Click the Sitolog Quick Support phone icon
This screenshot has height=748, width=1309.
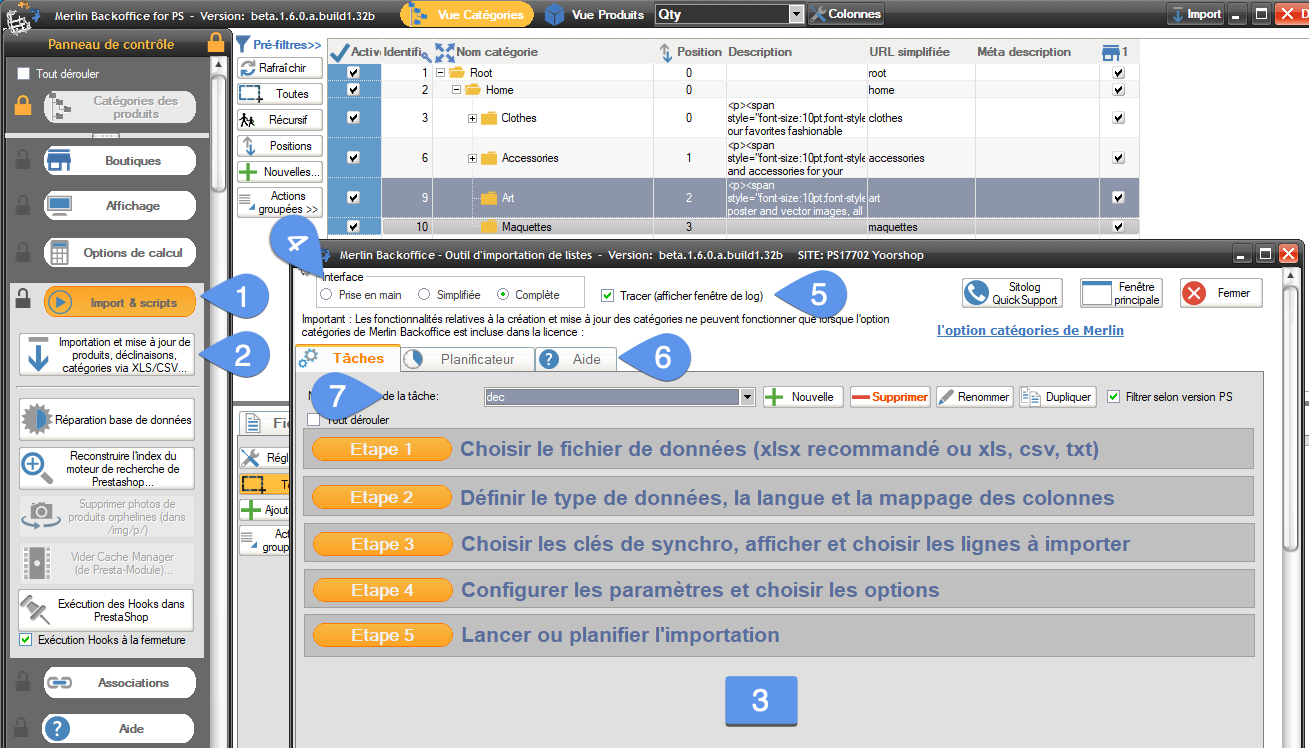976,293
